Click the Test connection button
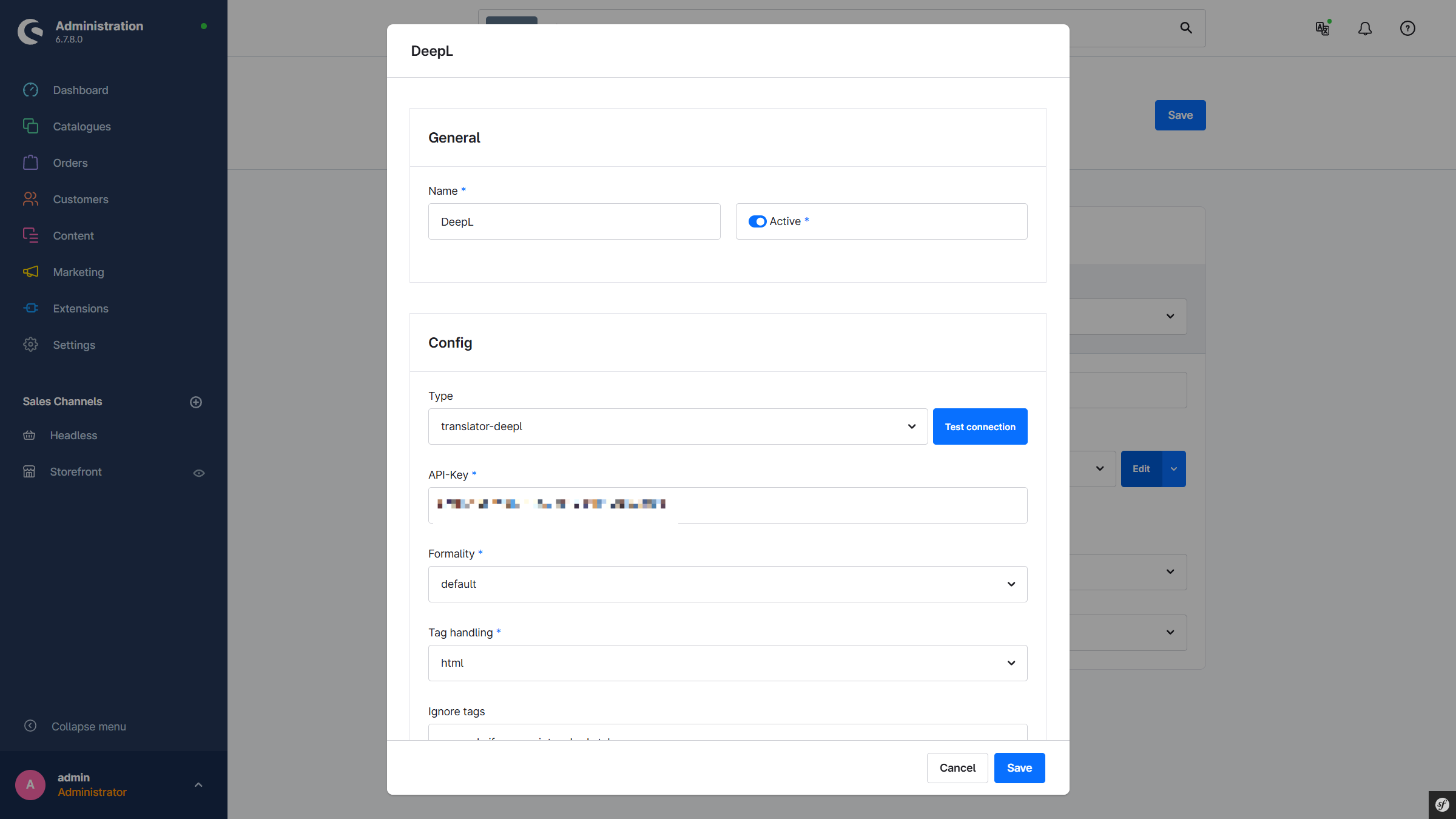Screen dimensions: 1456x819 click(980, 426)
